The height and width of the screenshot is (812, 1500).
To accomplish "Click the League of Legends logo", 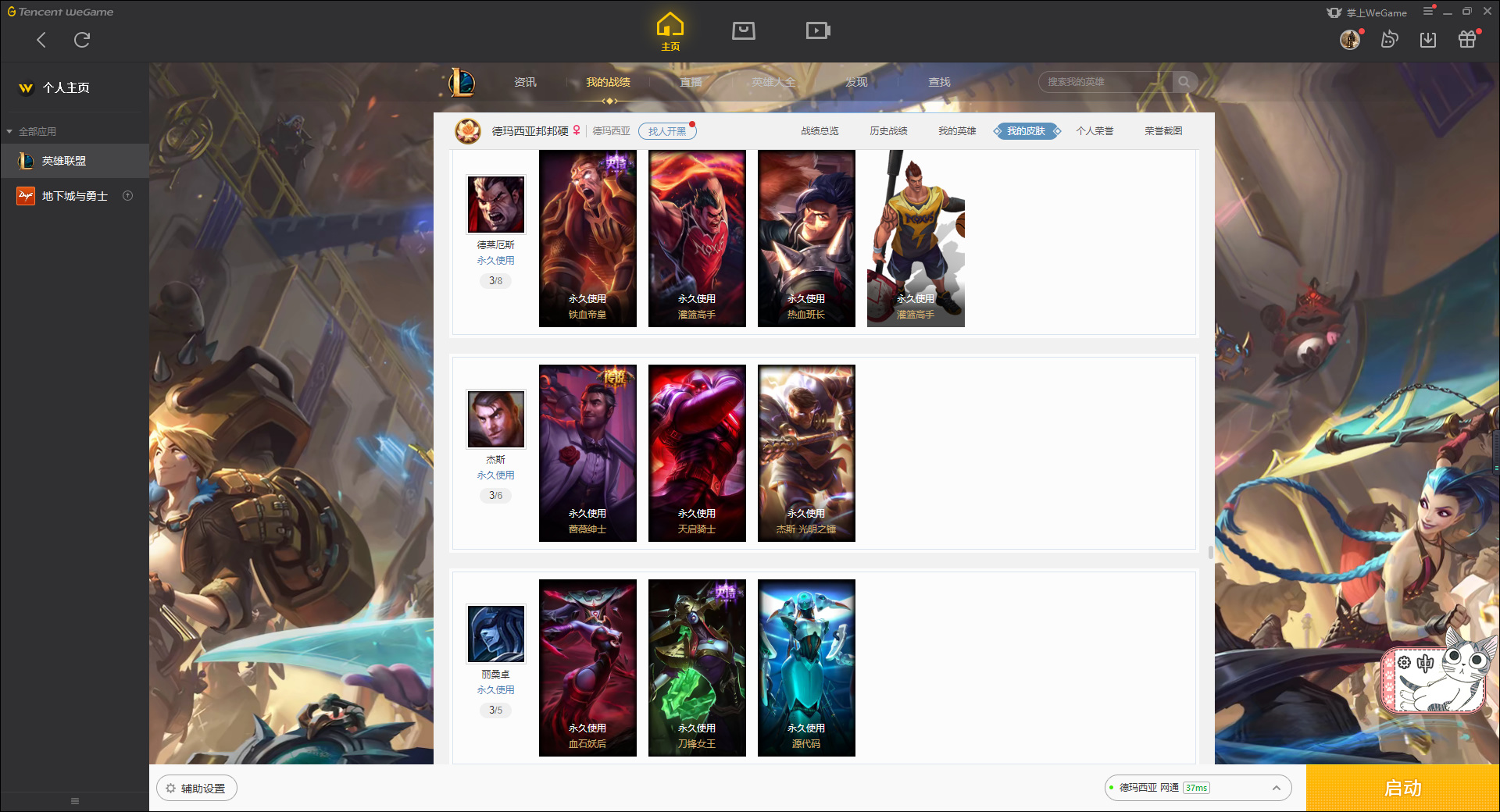I will 462,82.
